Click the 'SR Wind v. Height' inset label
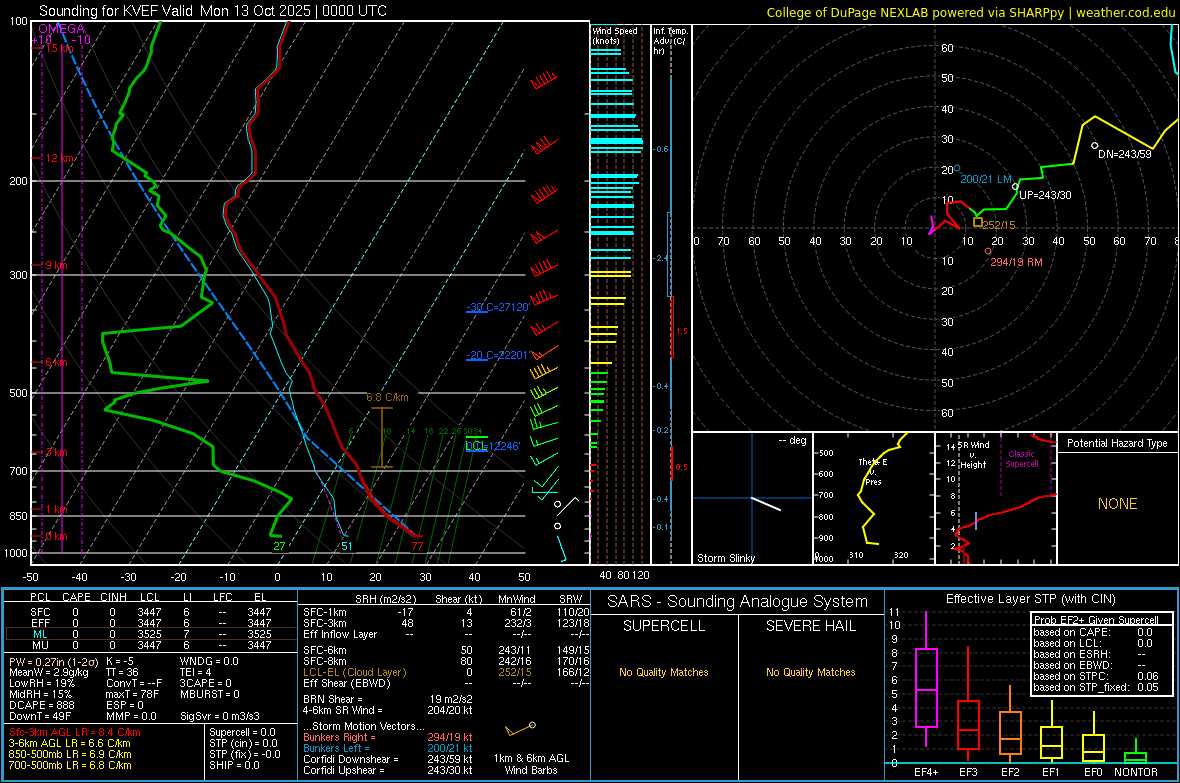Viewport: 1180px width, 783px height. point(974,455)
